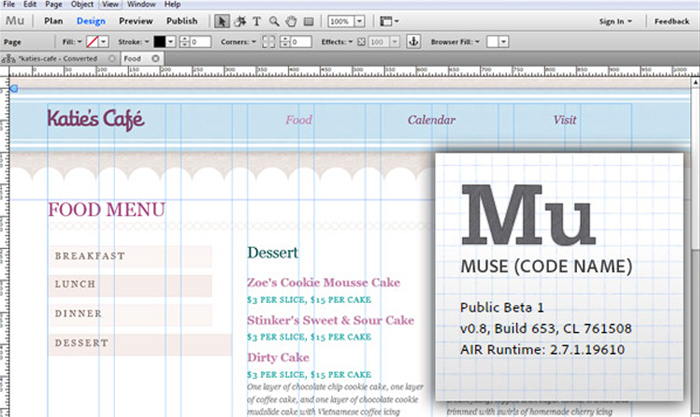Expand the Corners options menu
The width and height of the screenshot is (700, 417).
238,42
